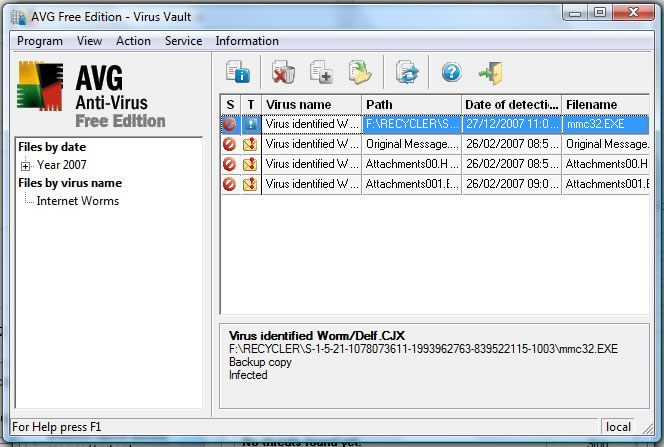Maximize the Virus Vault window
664x447 pixels.
(600, 12)
